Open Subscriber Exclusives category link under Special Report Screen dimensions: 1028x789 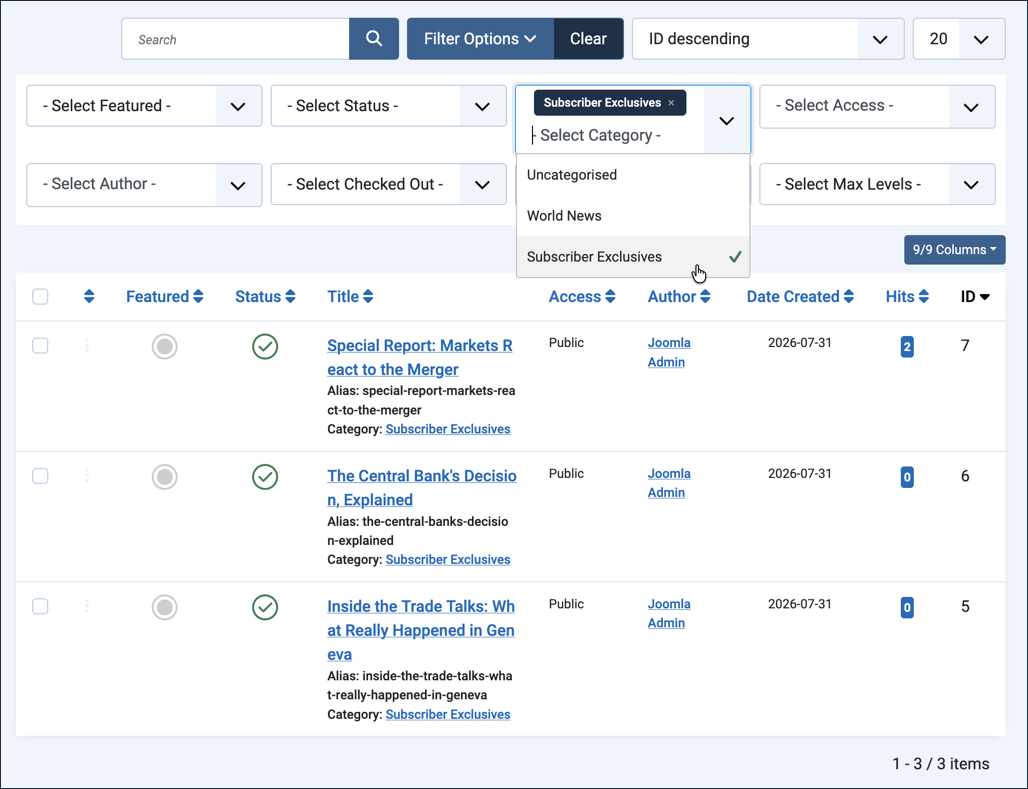448,429
